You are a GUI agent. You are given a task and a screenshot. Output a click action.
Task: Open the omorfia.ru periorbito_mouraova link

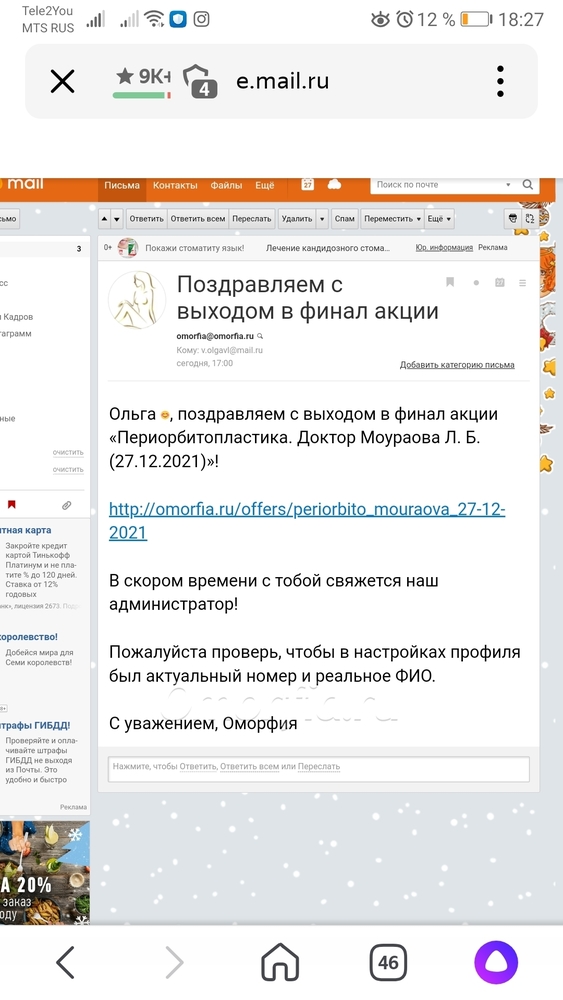tap(307, 520)
